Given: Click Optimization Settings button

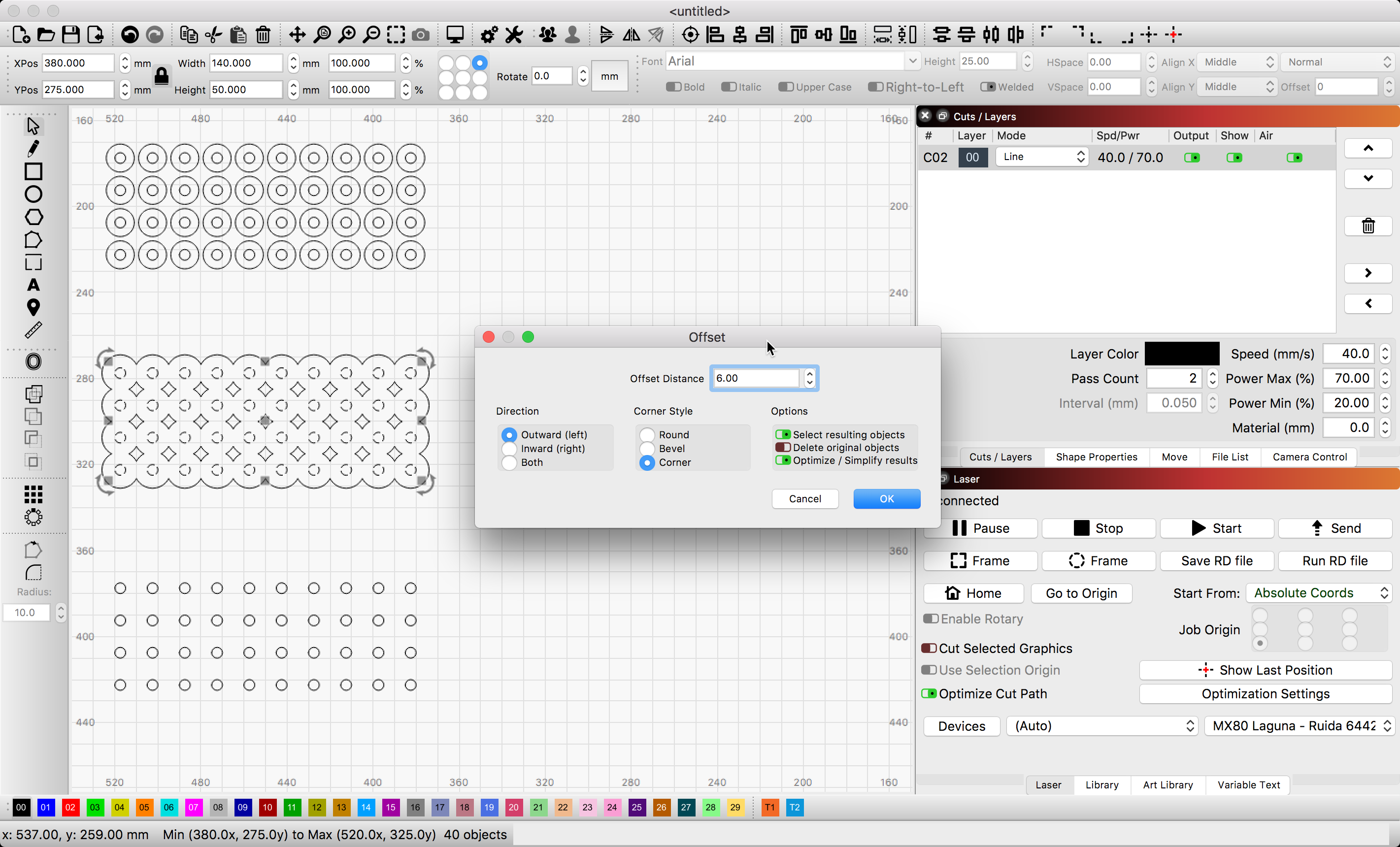Looking at the screenshot, I should [1266, 694].
